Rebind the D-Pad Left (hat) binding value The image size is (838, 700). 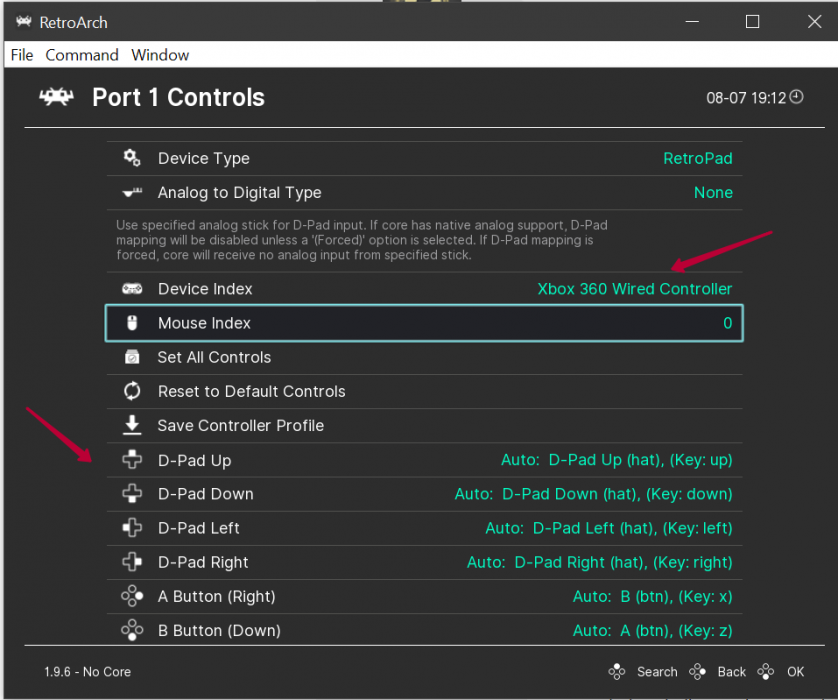pyautogui.click(x=609, y=528)
